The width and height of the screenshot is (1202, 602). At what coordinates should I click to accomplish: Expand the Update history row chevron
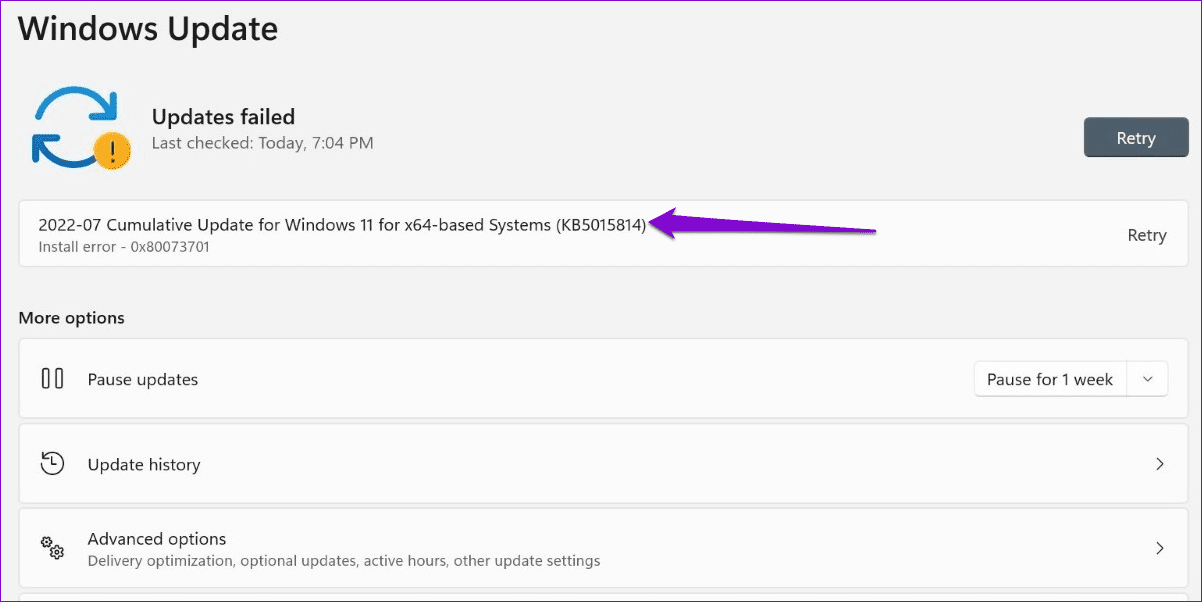(1159, 463)
